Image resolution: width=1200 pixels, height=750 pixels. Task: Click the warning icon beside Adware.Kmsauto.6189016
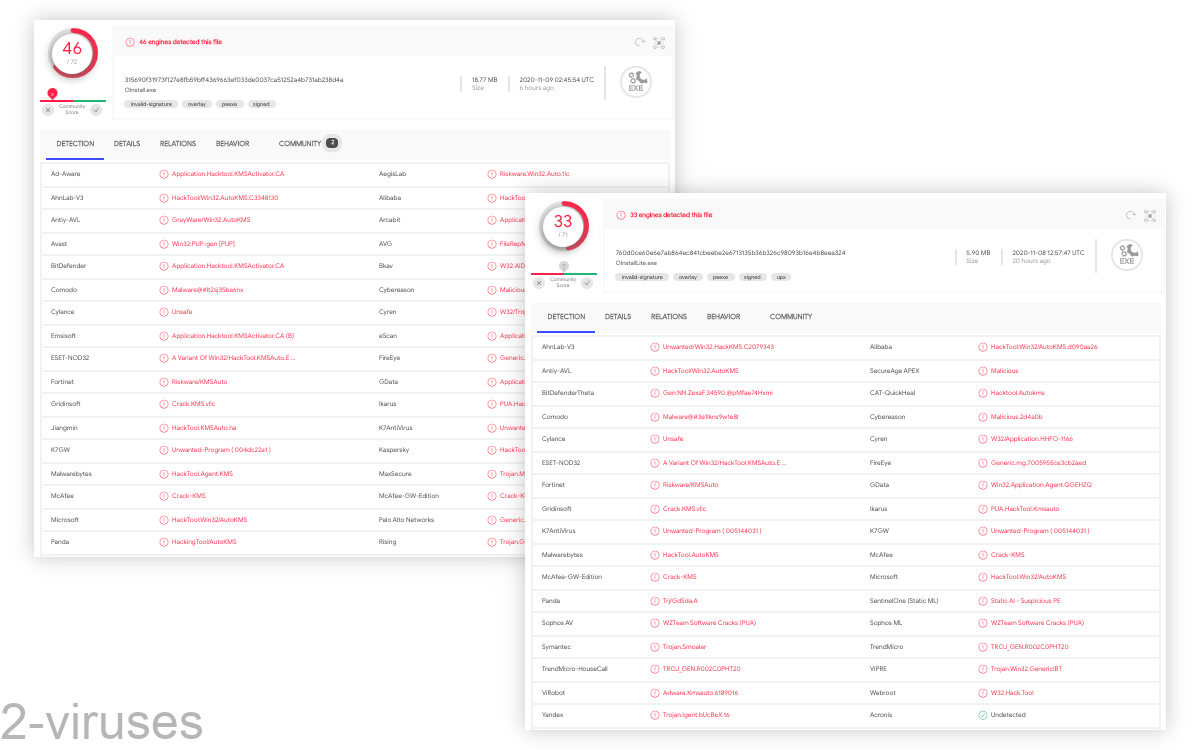pos(655,692)
